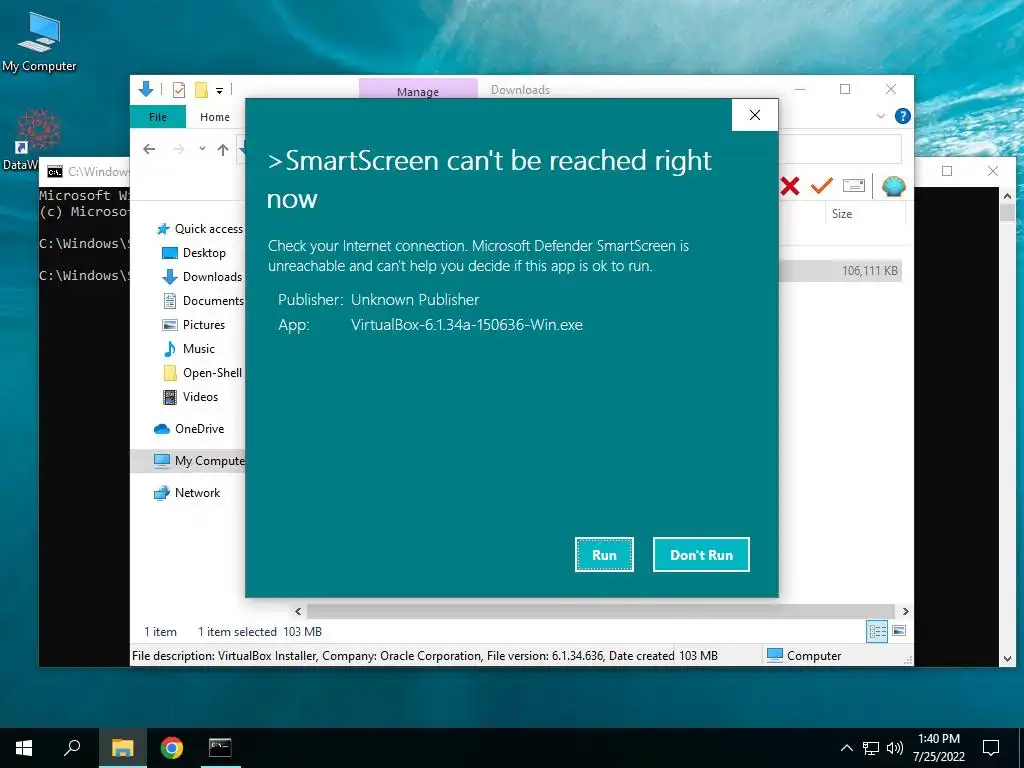Go back in File Explorer

[x=150, y=149]
